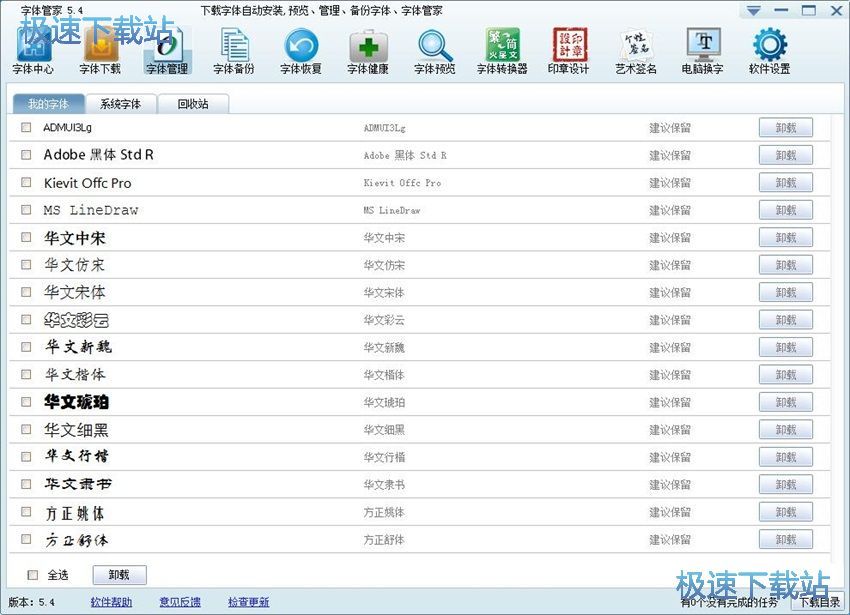
Task: Switch to the 我的字体 tab
Action: tap(48, 104)
